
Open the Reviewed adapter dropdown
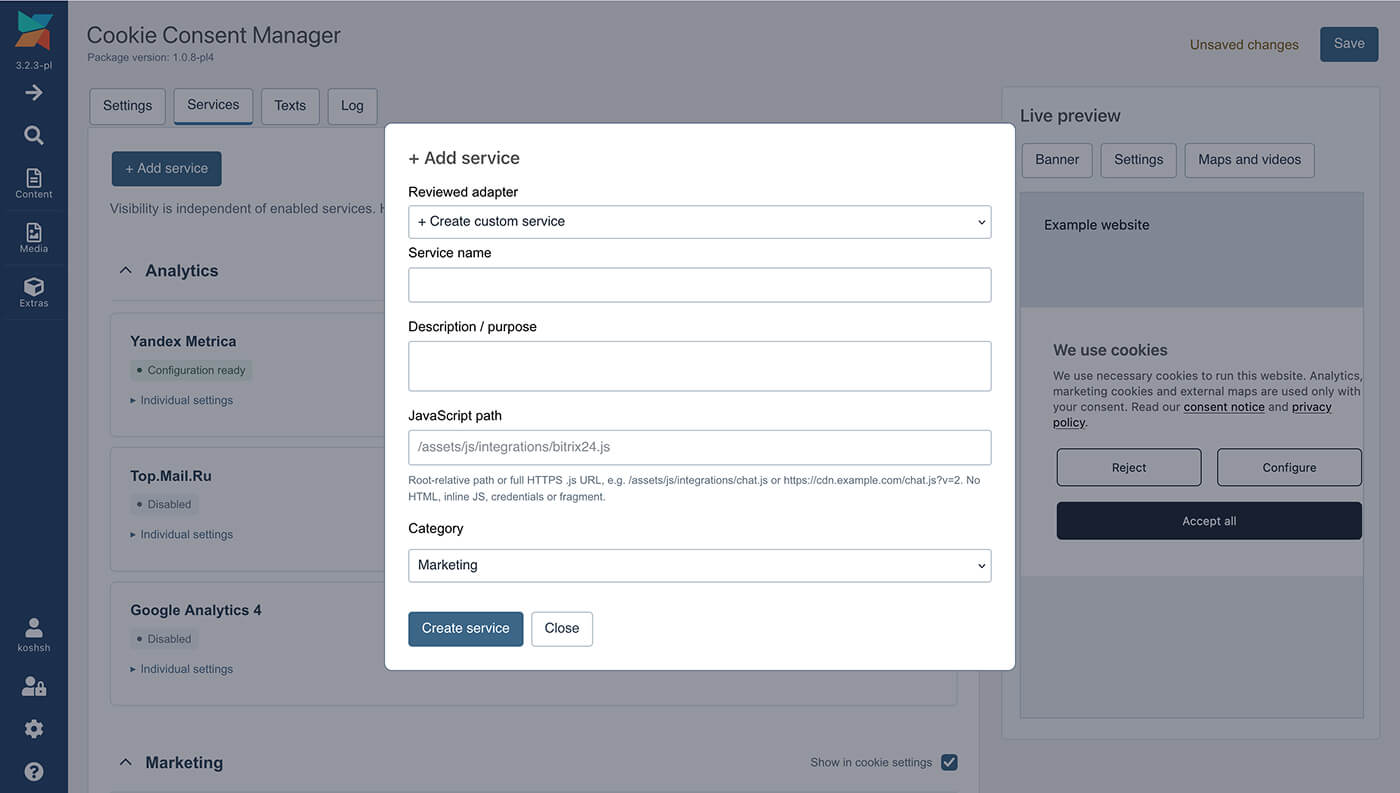pyautogui.click(x=699, y=222)
